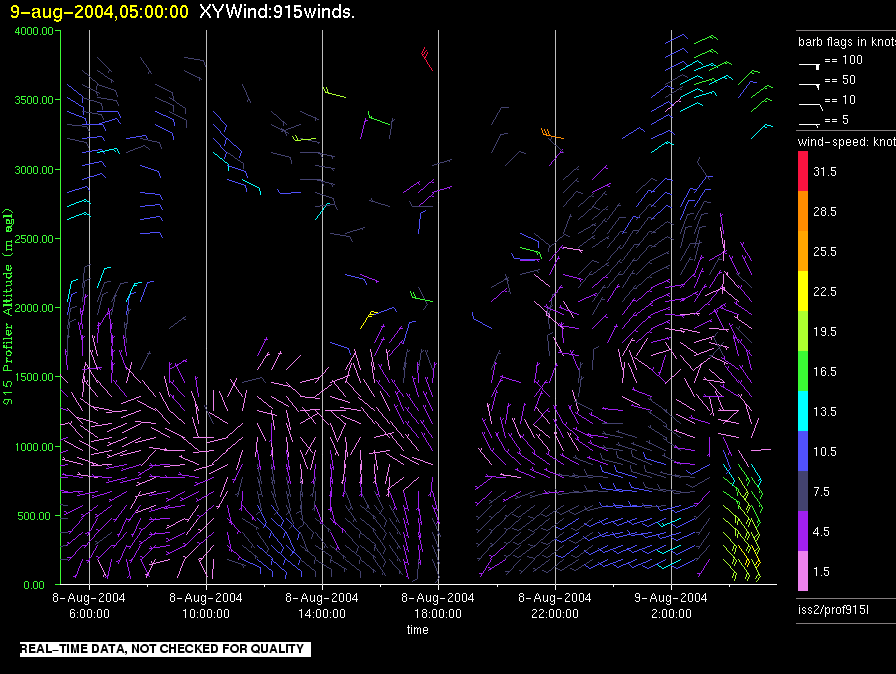896x674 pixels.
Task: Click the 'time' x-axis title
Action: pyautogui.click(x=418, y=629)
